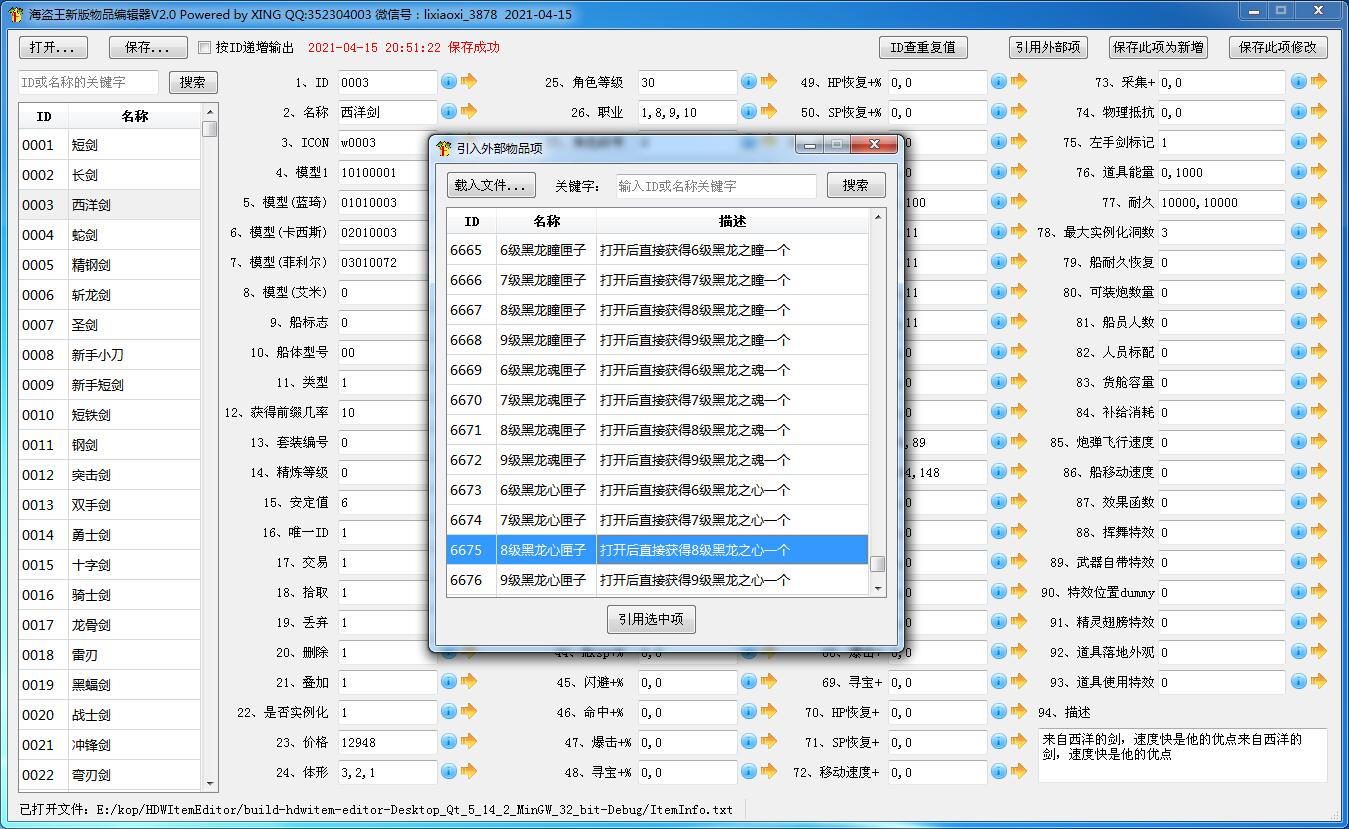Click the orange arrow for 50、SP恢复+%
1349x829 pixels.
click(1019, 112)
